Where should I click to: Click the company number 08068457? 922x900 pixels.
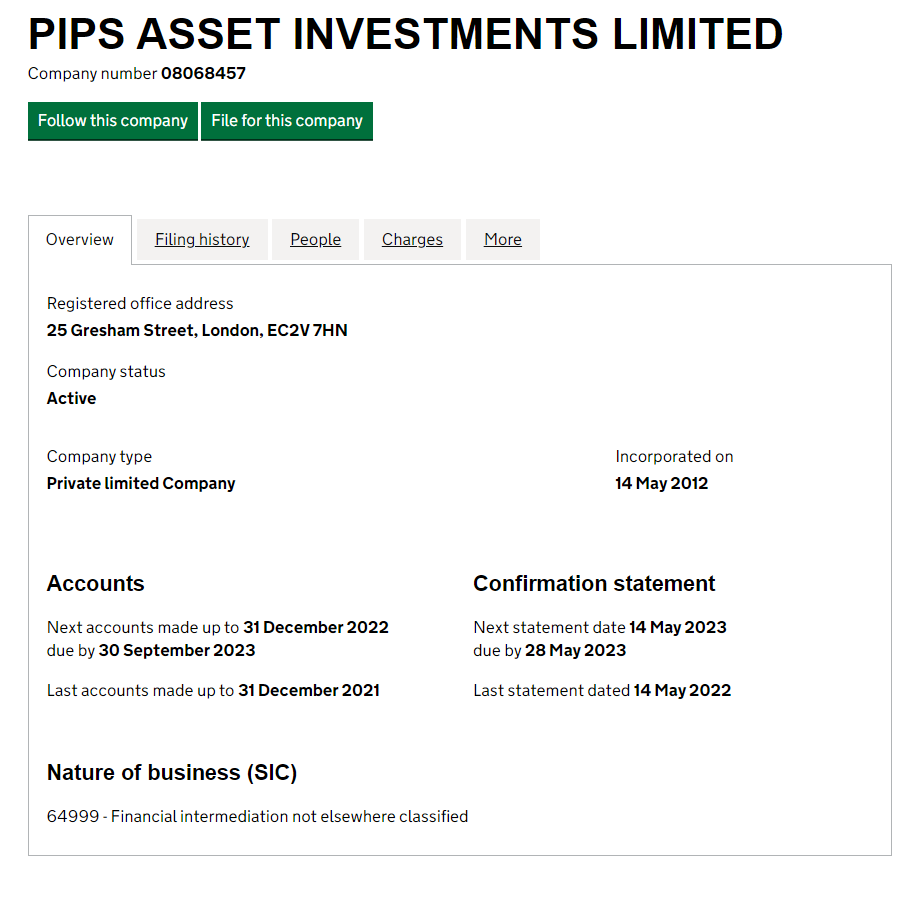click(x=203, y=73)
